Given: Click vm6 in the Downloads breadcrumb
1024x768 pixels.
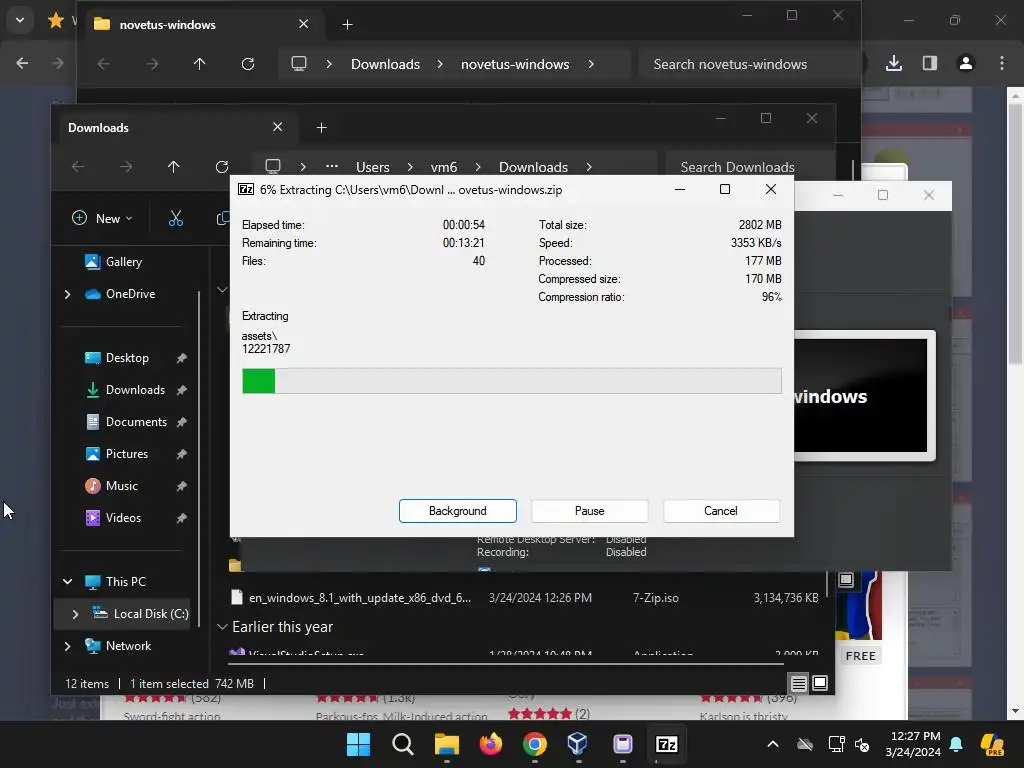Looking at the screenshot, I should [x=443, y=167].
